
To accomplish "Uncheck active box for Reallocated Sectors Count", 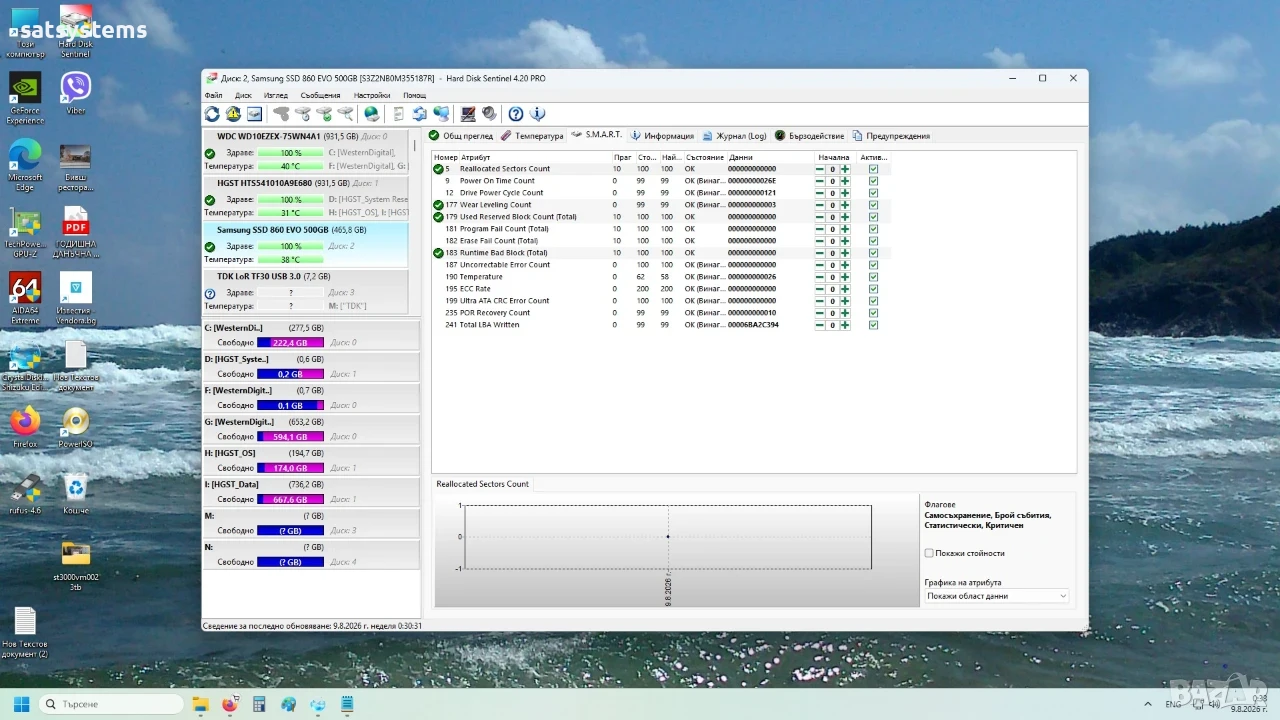I will pyautogui.click(x=874, y=169).
